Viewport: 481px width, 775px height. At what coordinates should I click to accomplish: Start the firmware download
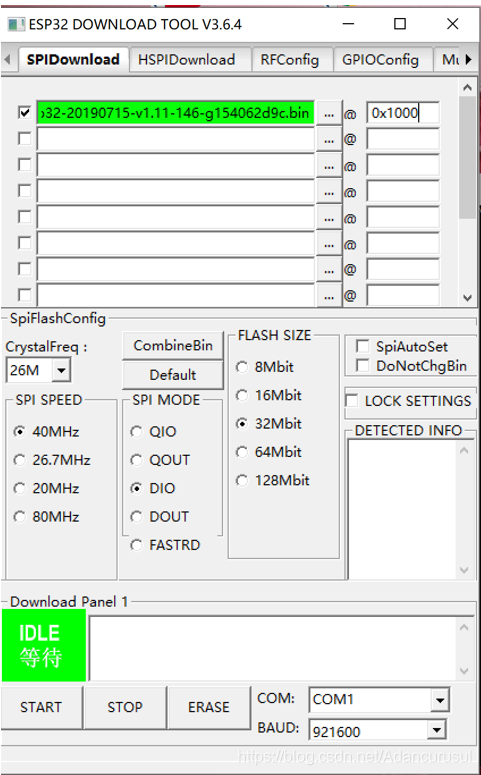[41, 707]
